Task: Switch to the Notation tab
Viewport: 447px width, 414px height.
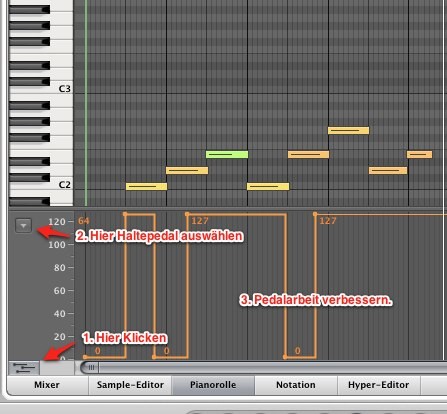Action: (x=296, y=385)
